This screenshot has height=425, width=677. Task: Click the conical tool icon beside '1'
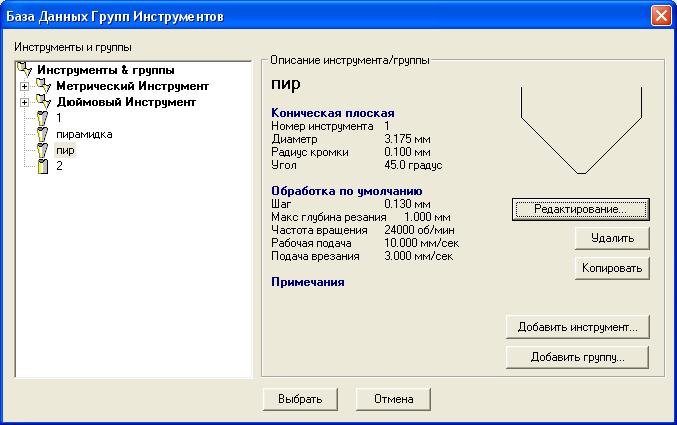[43, 118]
